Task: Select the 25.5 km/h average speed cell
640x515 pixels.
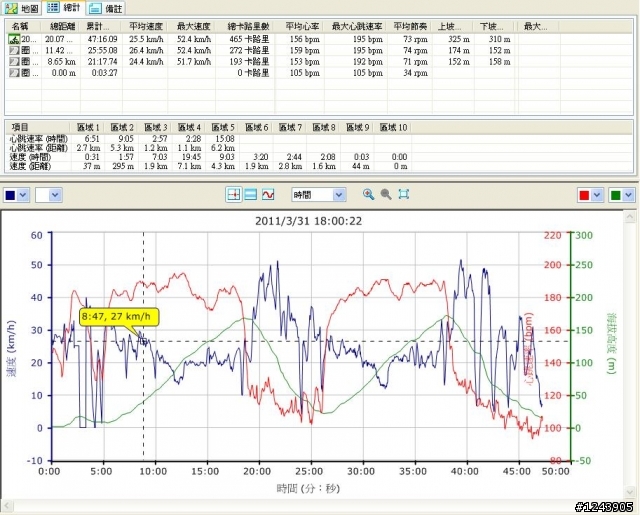Action: 146,39
